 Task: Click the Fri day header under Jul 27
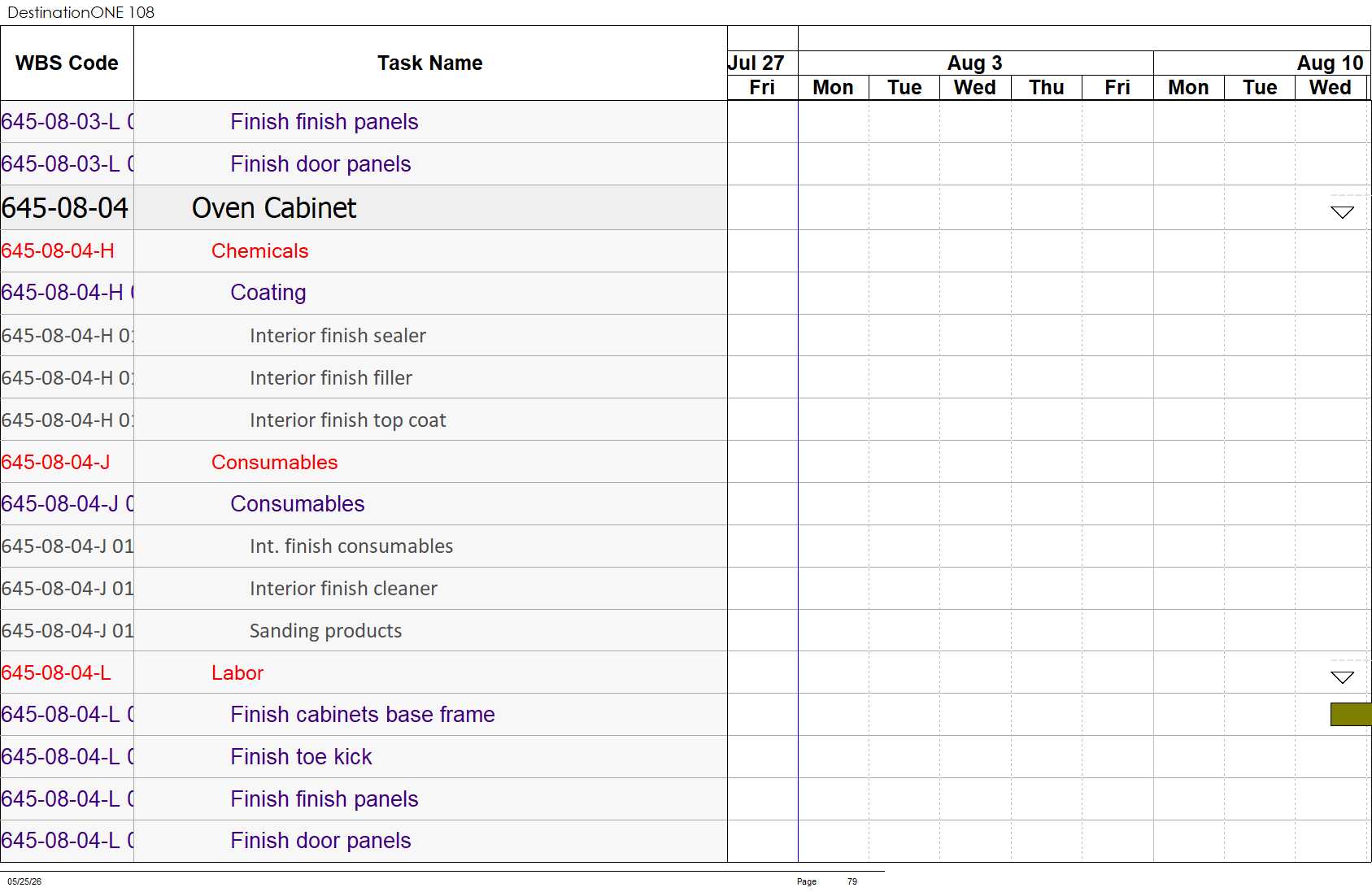(x=762, y=87)
